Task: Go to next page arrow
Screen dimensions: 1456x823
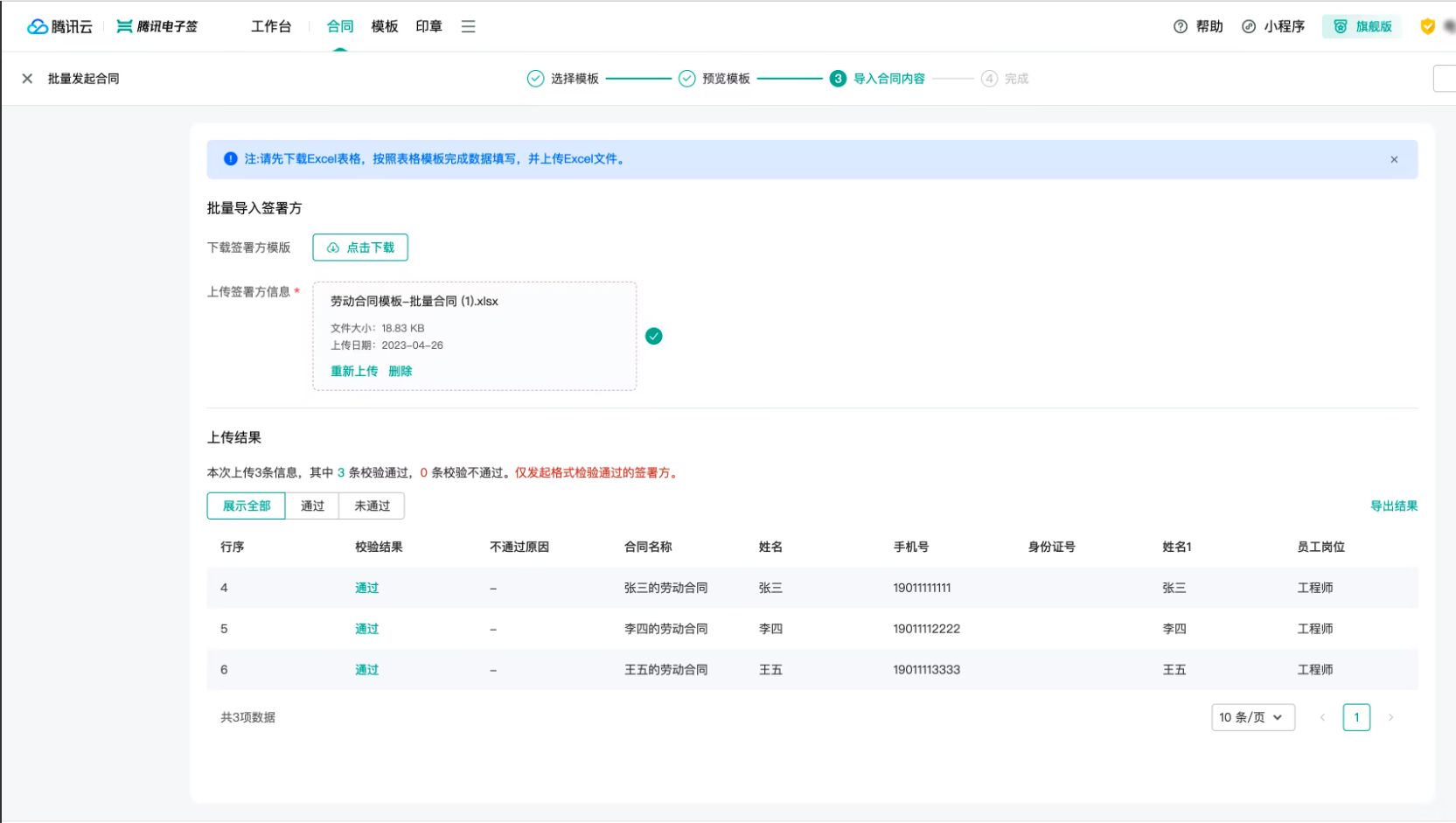Action: (1390, 717)
